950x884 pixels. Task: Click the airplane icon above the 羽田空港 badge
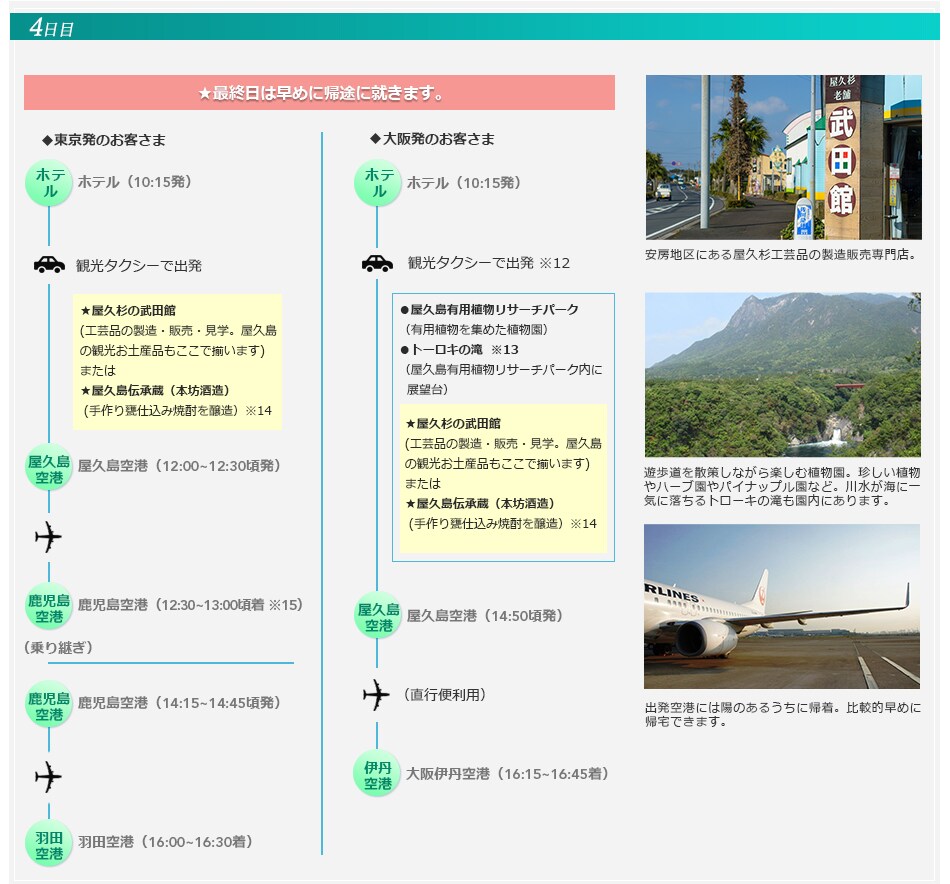pyautogui.click(x=49, y=776)
